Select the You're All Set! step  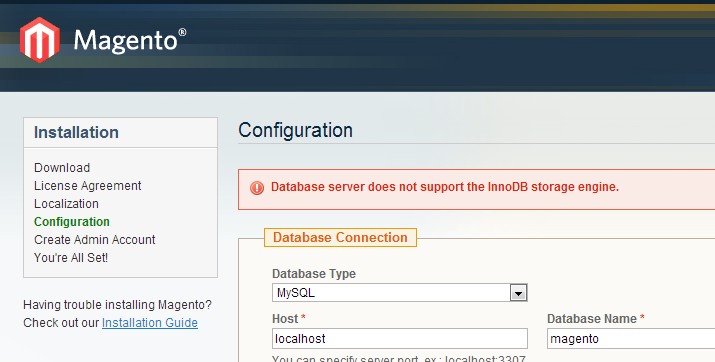71,258
